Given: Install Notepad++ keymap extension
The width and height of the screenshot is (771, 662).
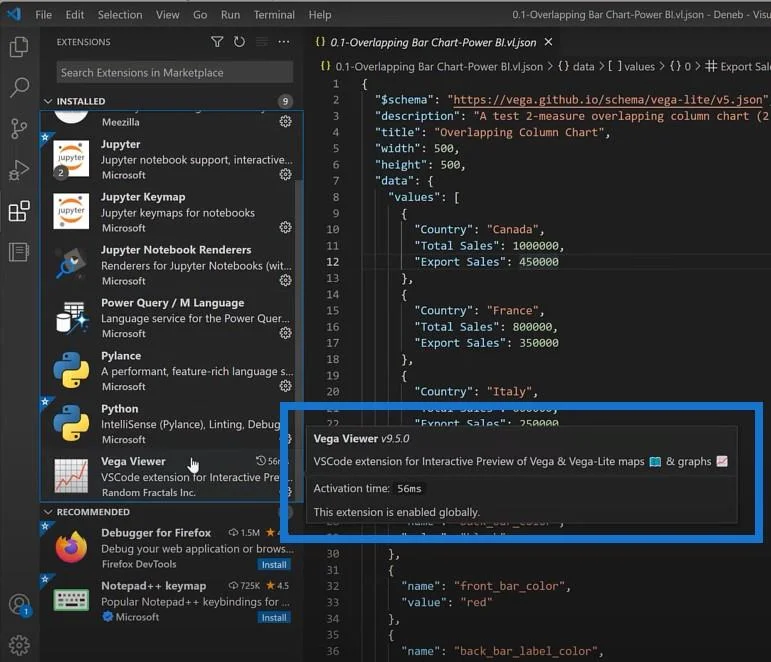Looking at the screenshot, I should pyautogui.click(x=274, y=618).
